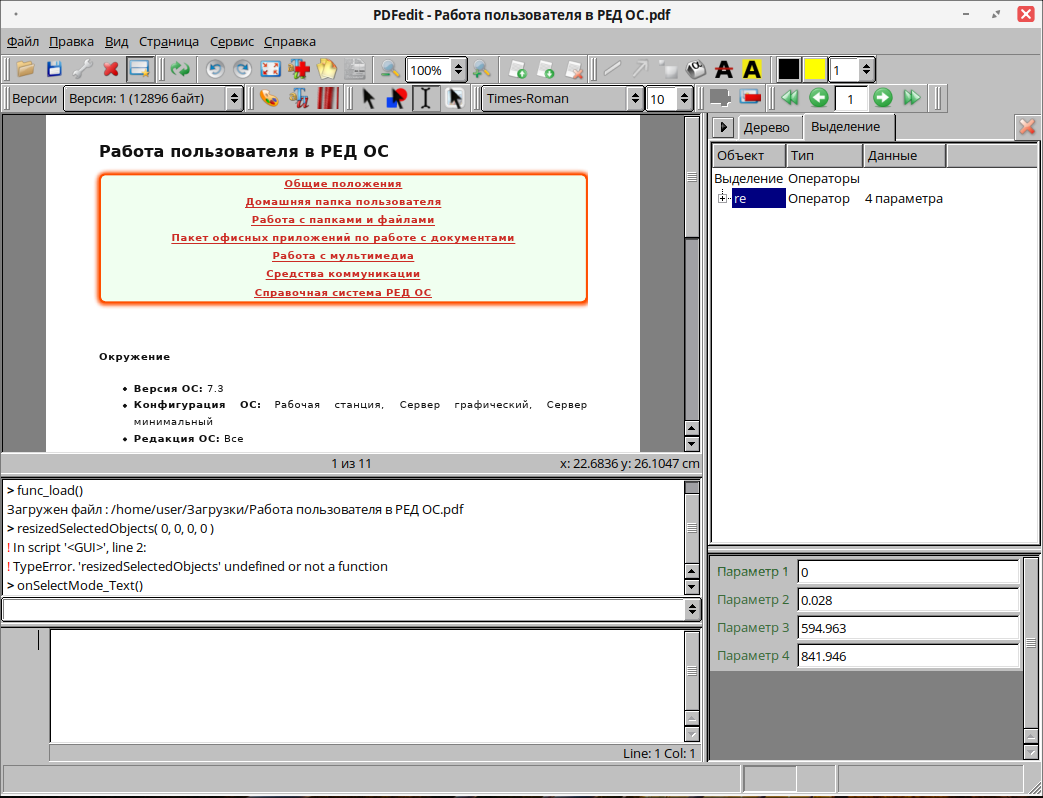Click the green refresh arrows icon

pyautogui.click(x=180, y=69)
